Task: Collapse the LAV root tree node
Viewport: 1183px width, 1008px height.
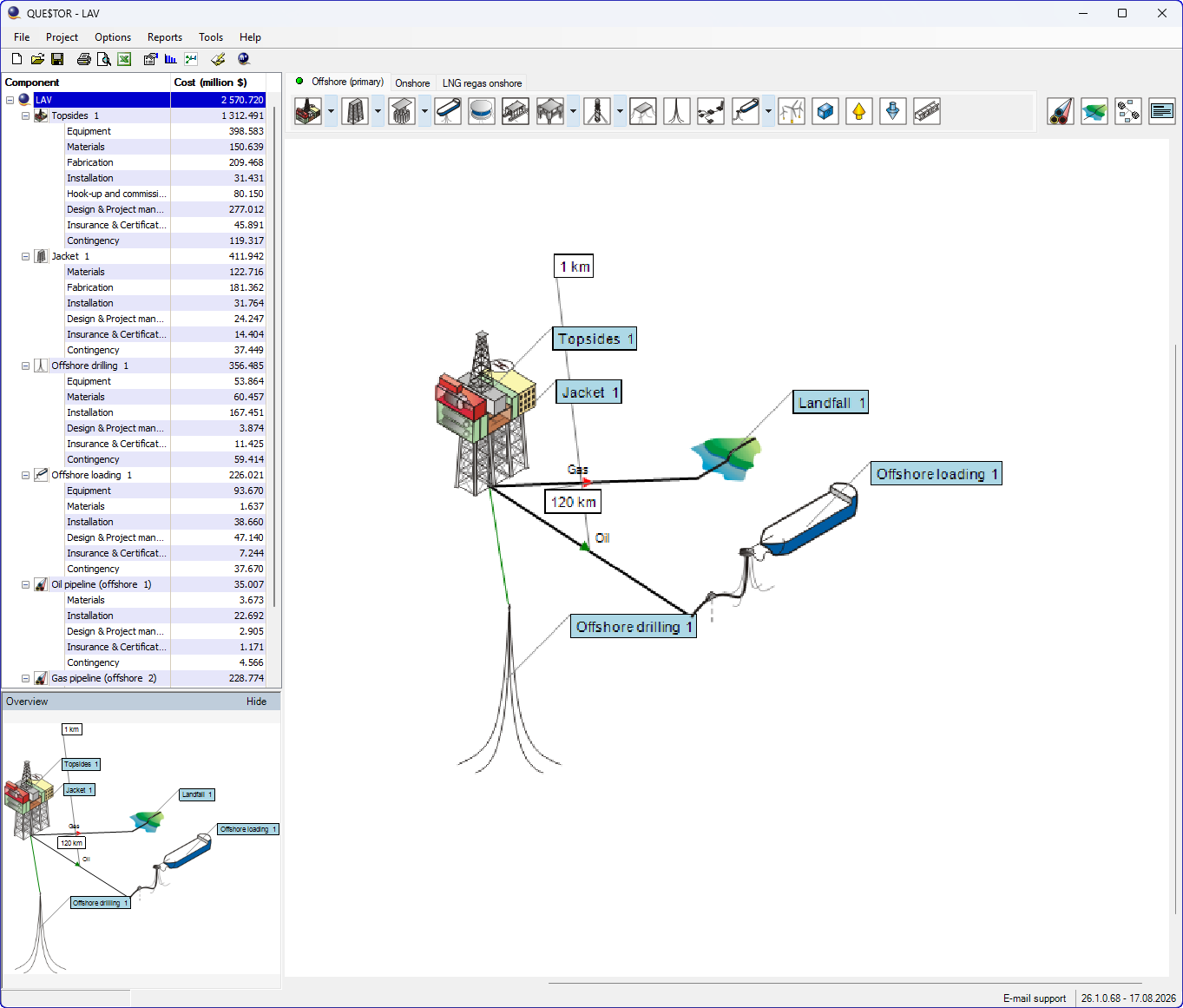Action: click(10, 100)
